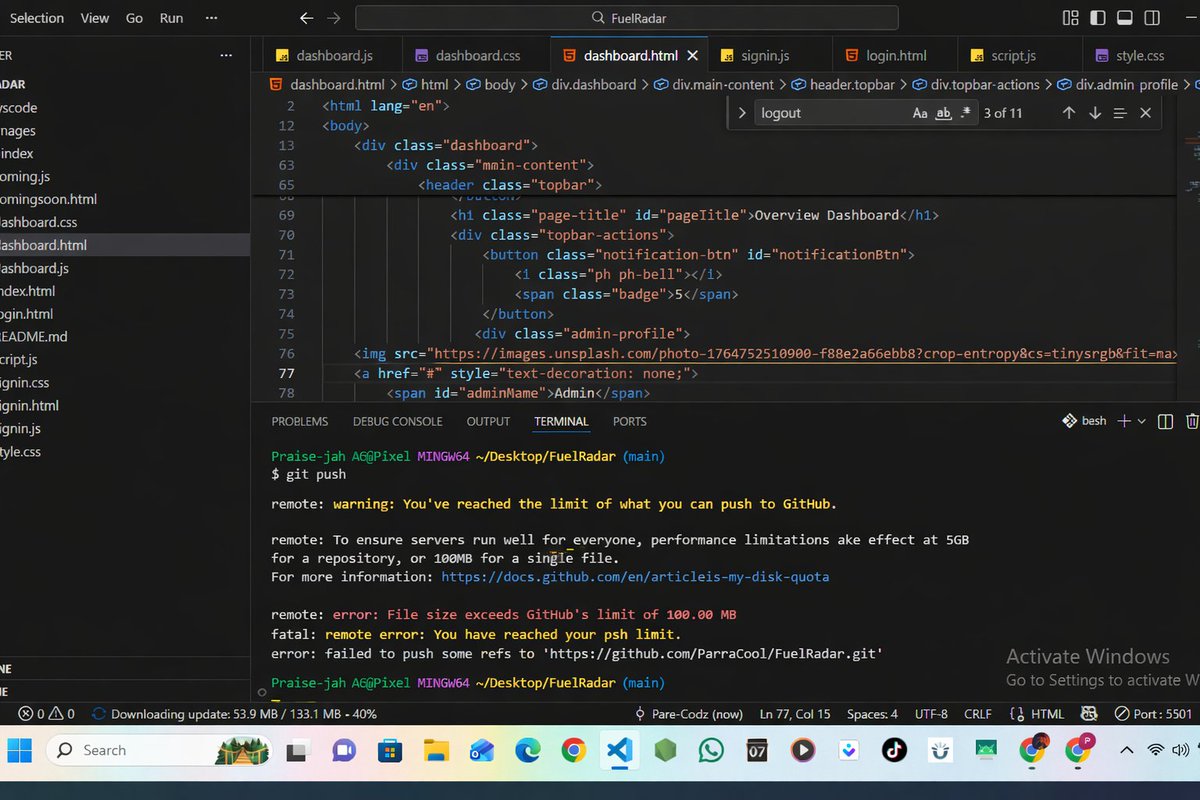Click the search next match arrow
The height and width of the screenshot is (800, 1200).
pos(1094,113)
